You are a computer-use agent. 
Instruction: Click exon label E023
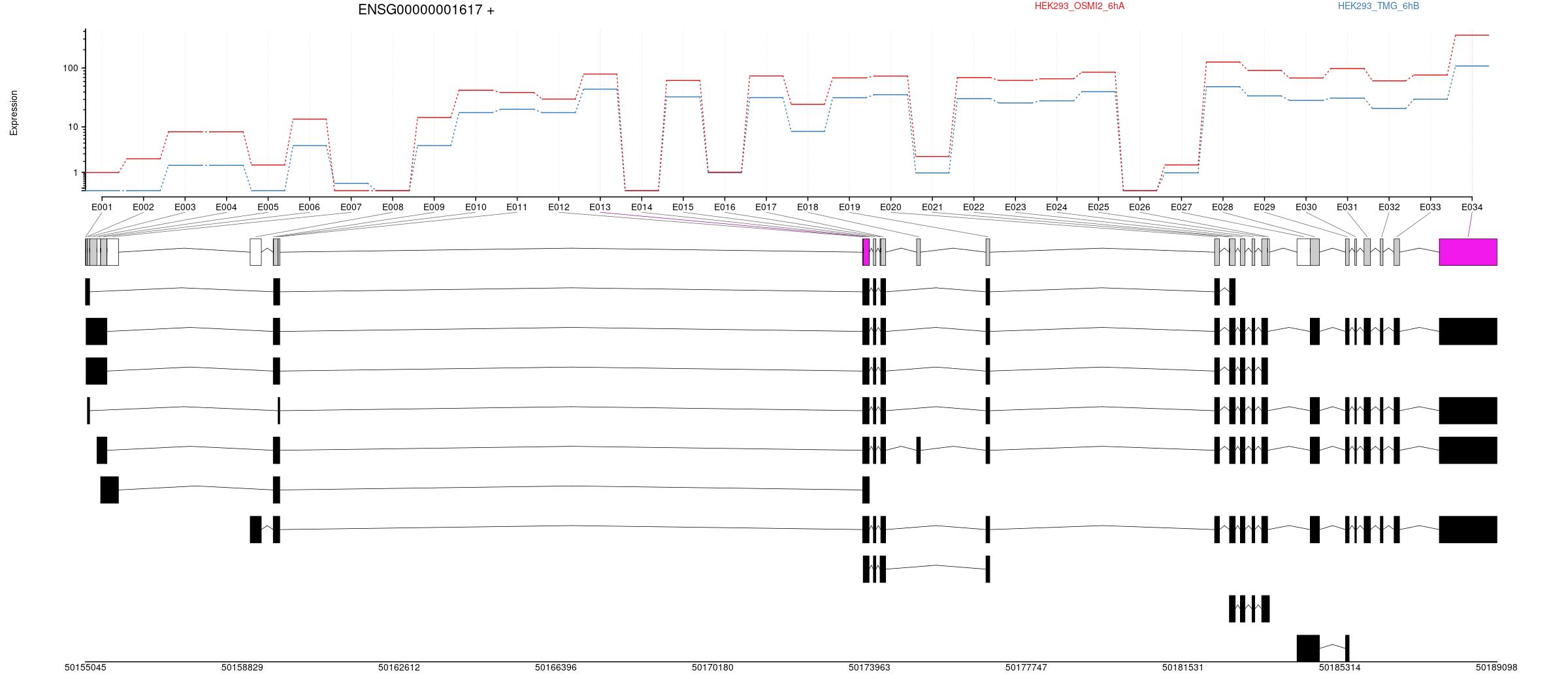pos(1015,207)
